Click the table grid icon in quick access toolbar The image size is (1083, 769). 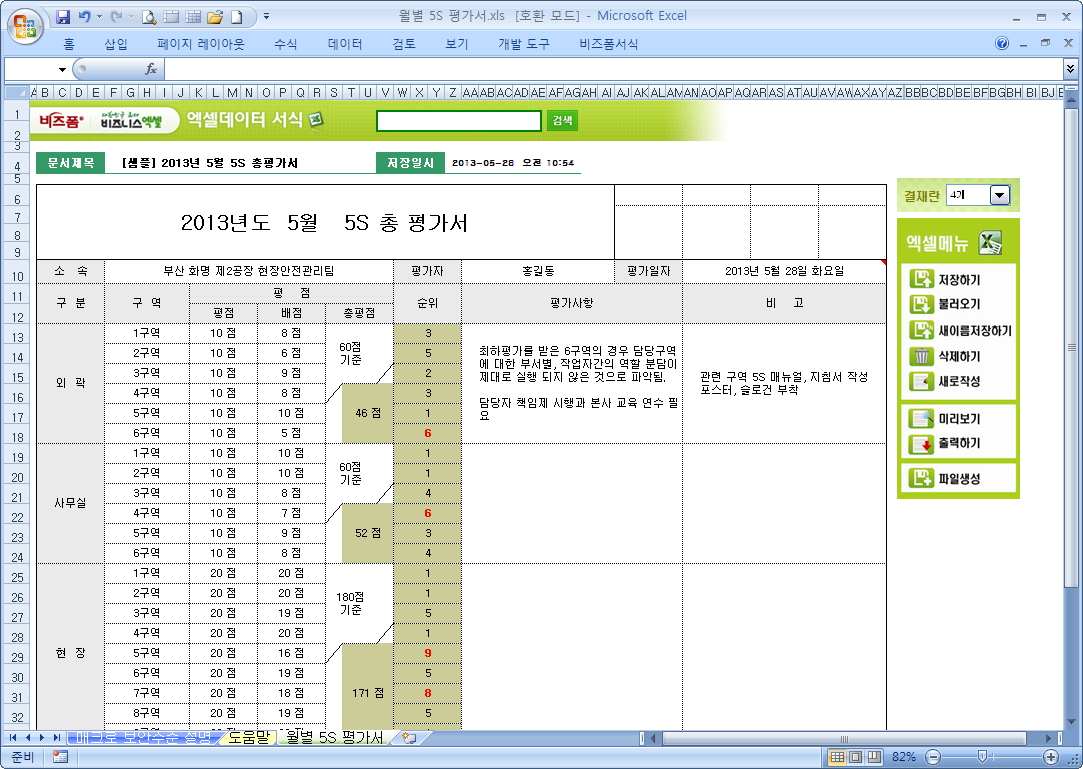point(193,17)
